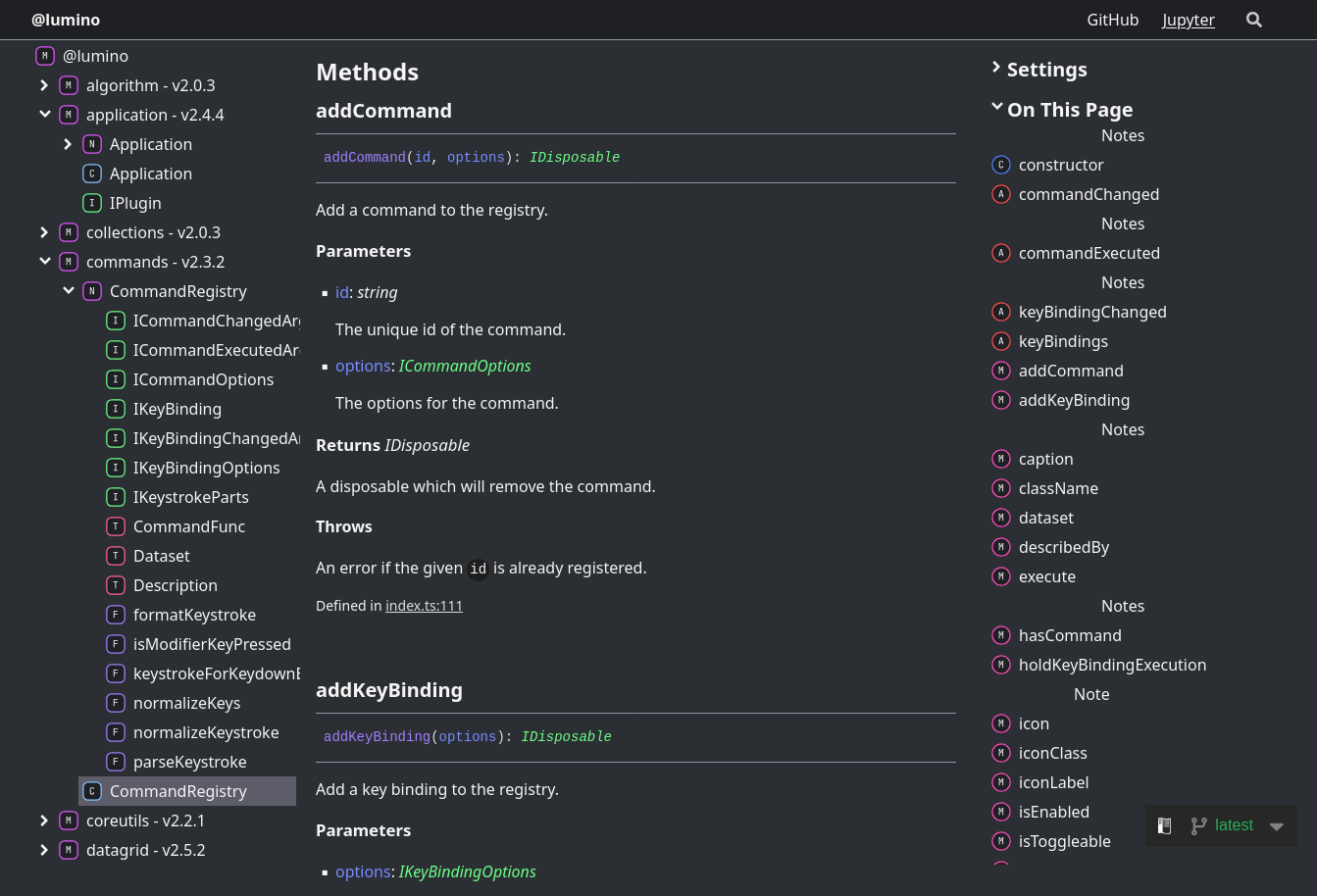Click the accessor icon beside keyBindings

click(x=1001, y=341)
